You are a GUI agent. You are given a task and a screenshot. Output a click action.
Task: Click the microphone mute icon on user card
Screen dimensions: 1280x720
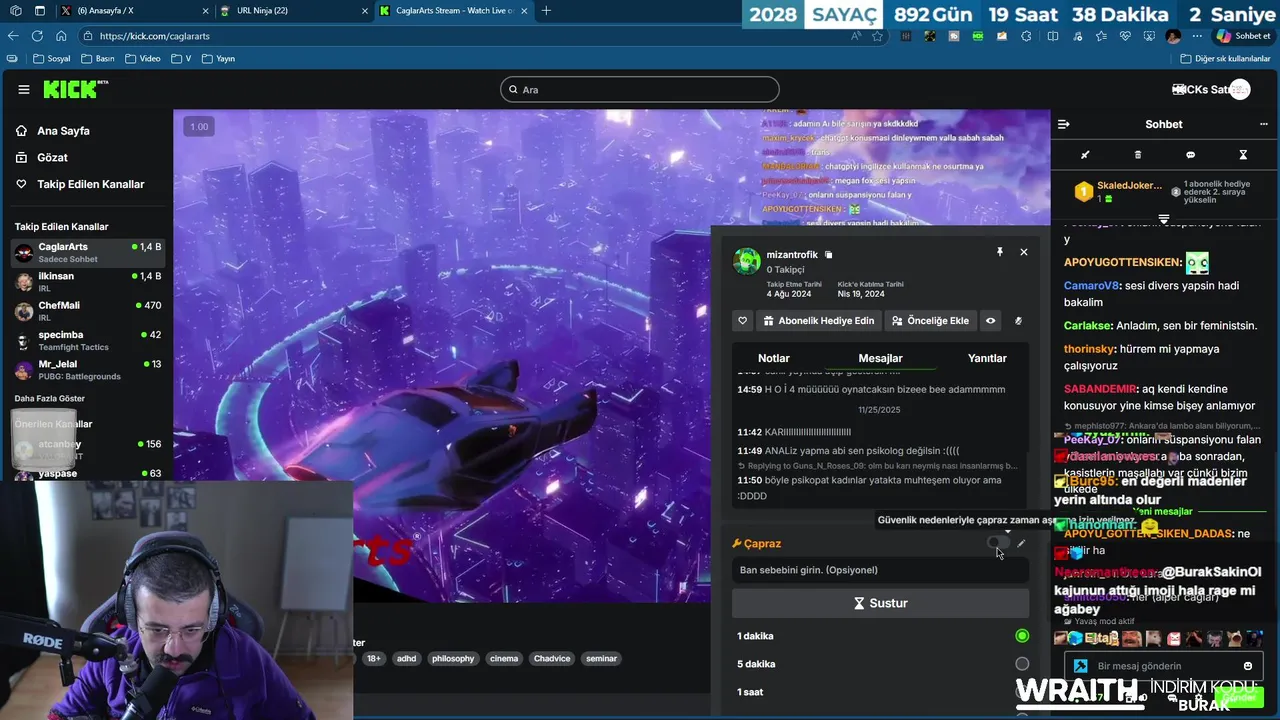(1018, 321)
